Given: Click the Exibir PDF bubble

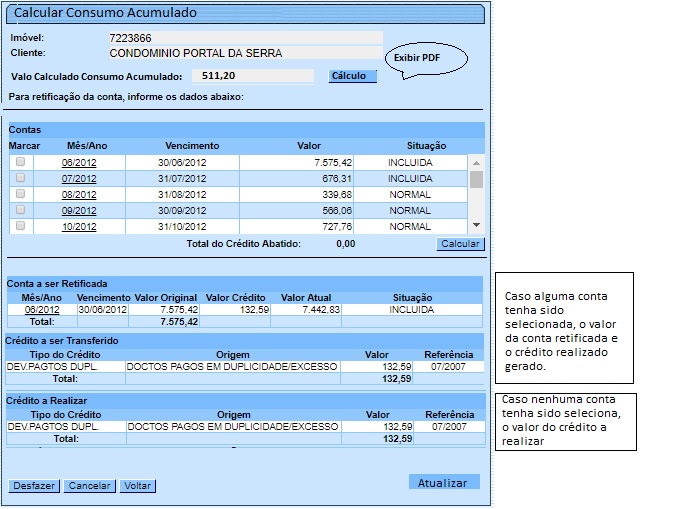Looking at the screenshot, I should [x=418, y=58].
